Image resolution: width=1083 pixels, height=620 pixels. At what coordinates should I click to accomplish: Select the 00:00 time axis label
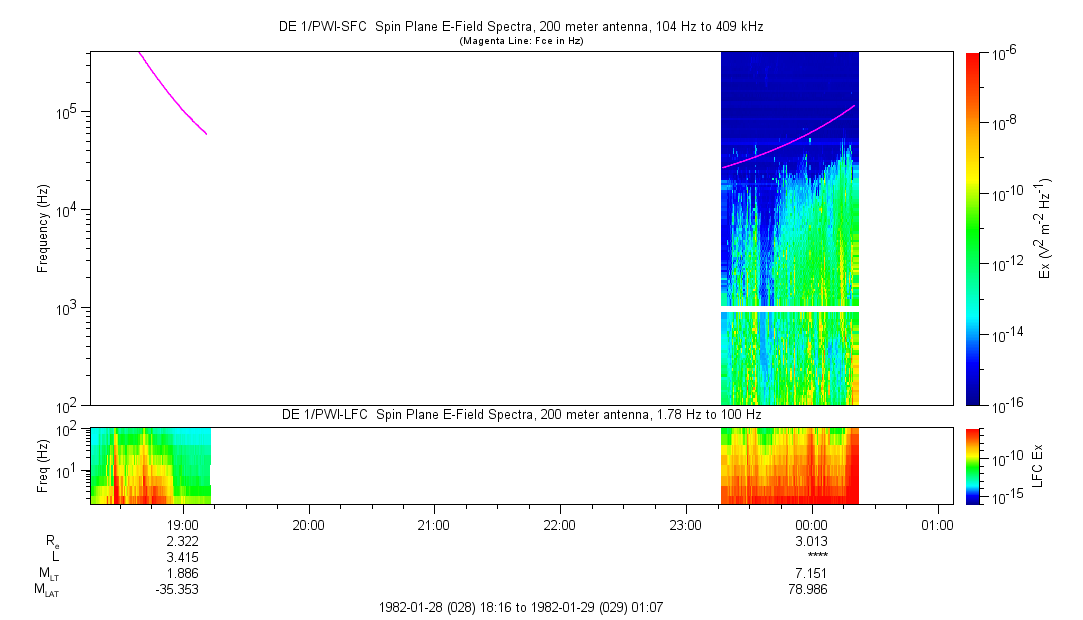(811, 524)
